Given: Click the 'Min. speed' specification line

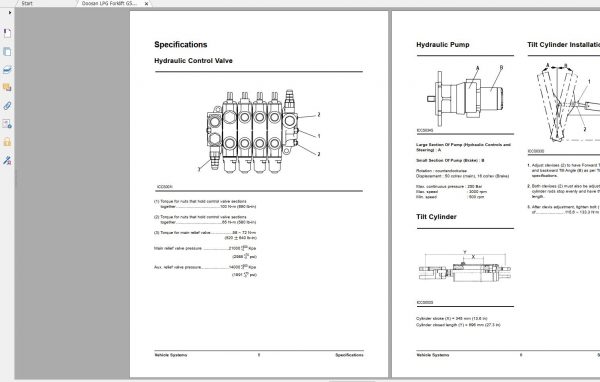Looking at the screenshot, I should (450, 197).
